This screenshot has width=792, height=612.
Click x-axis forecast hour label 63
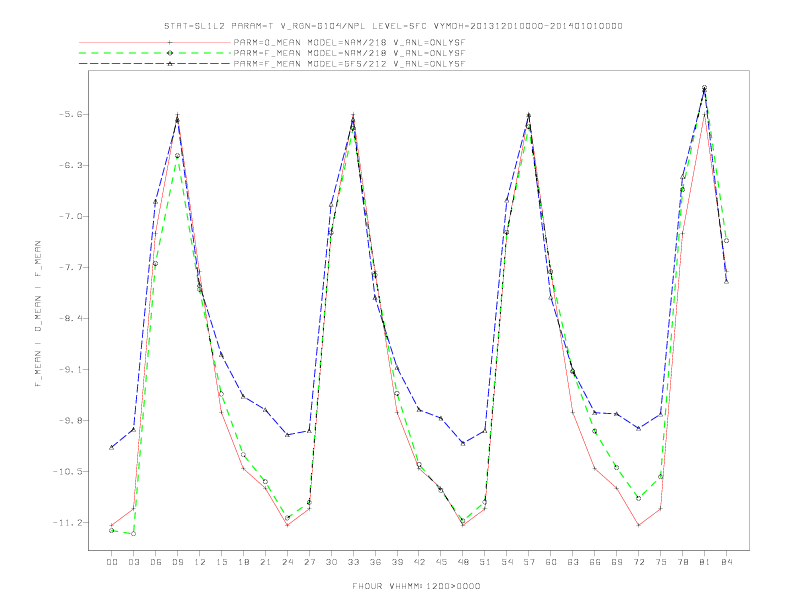pyautogui.click(x=573, y=562)
